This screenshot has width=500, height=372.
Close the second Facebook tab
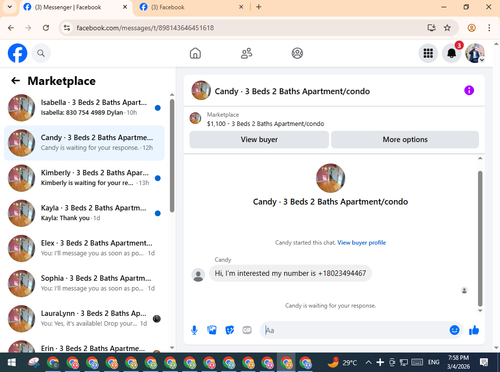[241, 7]
